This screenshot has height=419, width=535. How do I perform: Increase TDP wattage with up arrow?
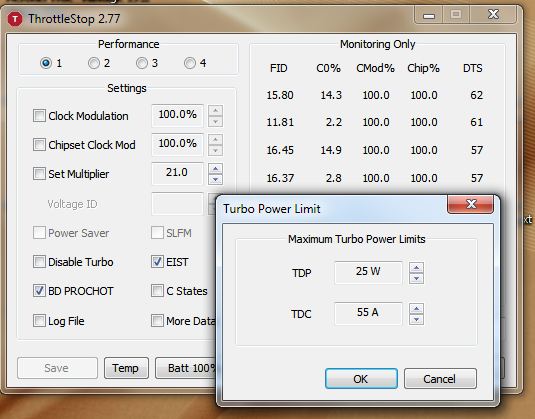point(417,268)
